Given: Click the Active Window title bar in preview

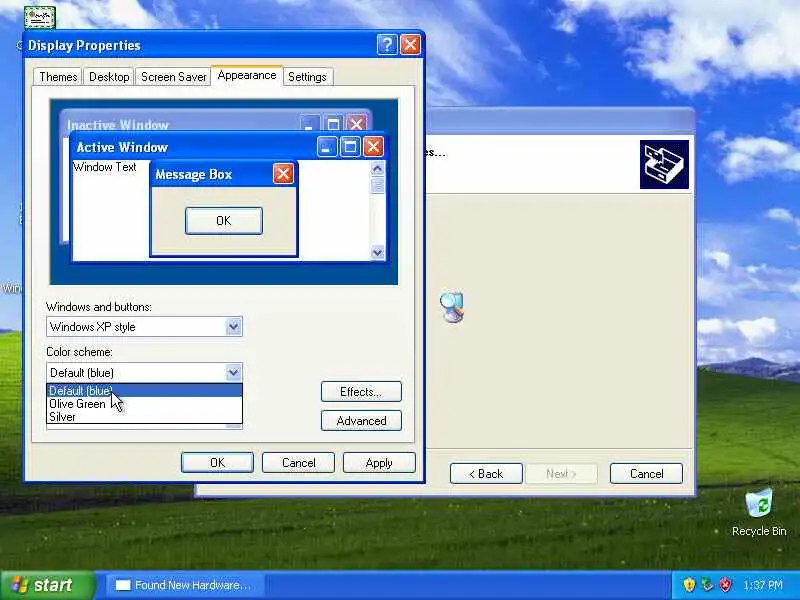Looking at the screenshot, I should (229, 147).
